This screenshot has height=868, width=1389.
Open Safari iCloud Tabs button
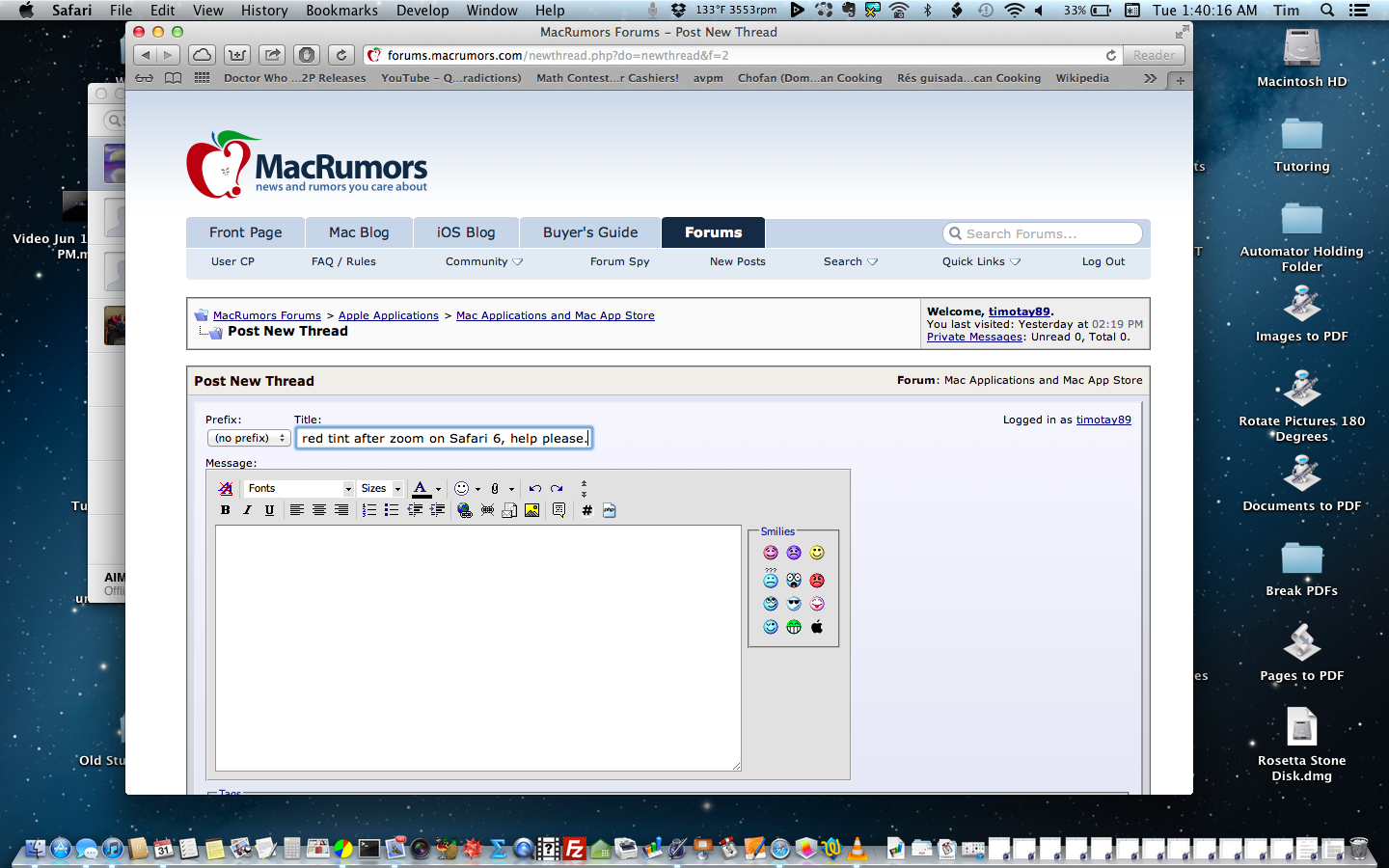pos(202,55)
